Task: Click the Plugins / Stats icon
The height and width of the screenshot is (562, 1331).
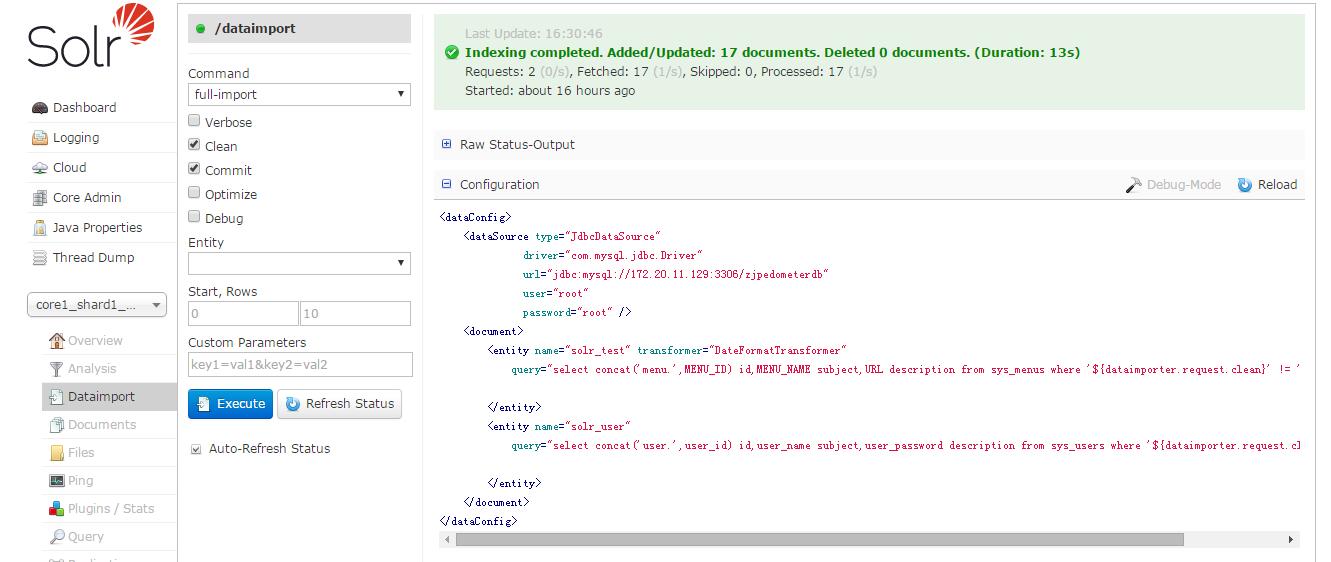Action: pyautogui.click(x=57, y=509)
